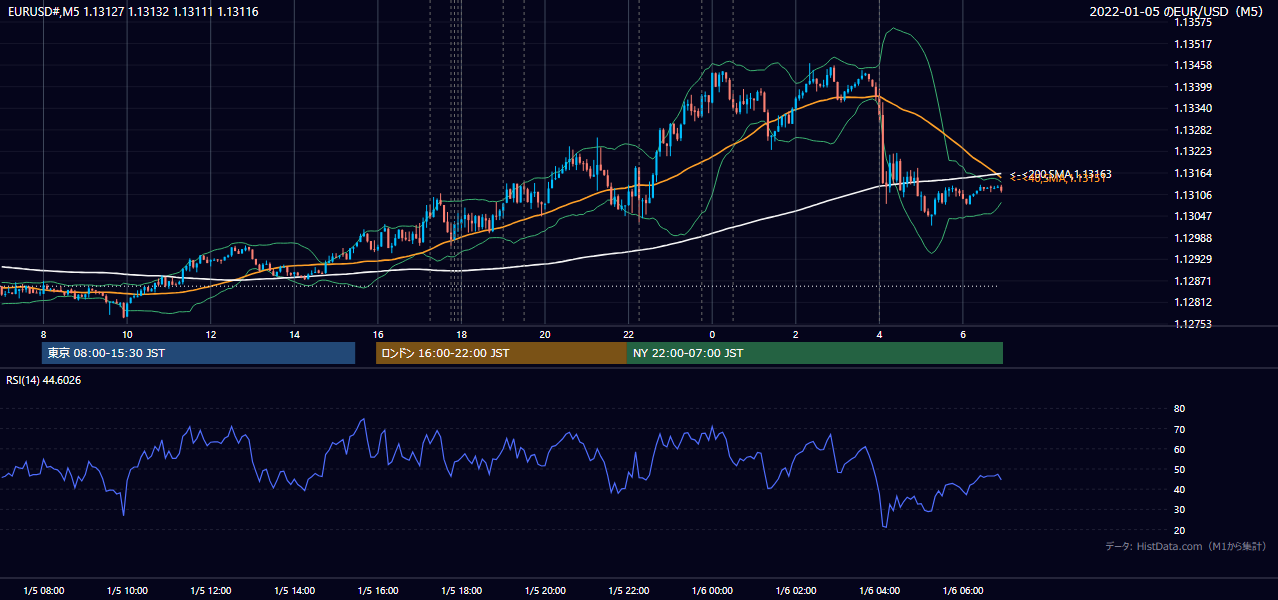This screenshot has height=600, width=1278.
Task: Click the '1/6 00:00' bottom date label
Action: pos(712,590)
